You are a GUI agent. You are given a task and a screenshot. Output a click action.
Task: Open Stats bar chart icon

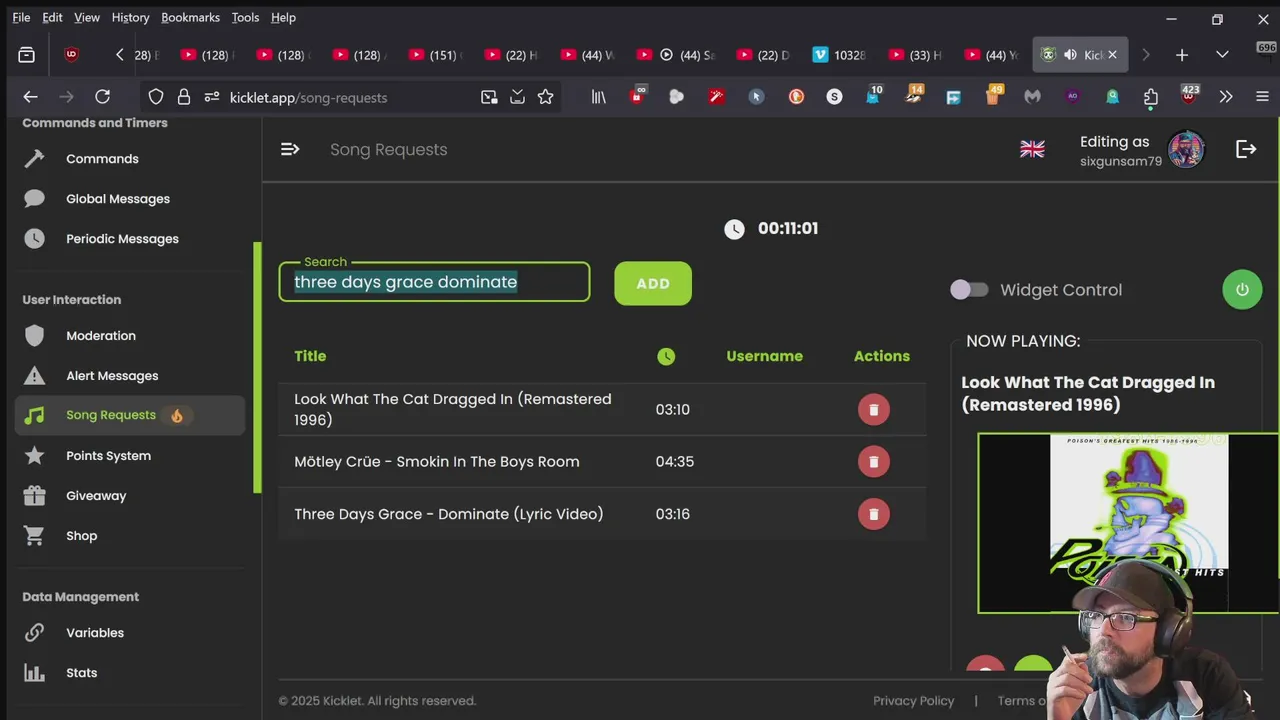(34, 673)
